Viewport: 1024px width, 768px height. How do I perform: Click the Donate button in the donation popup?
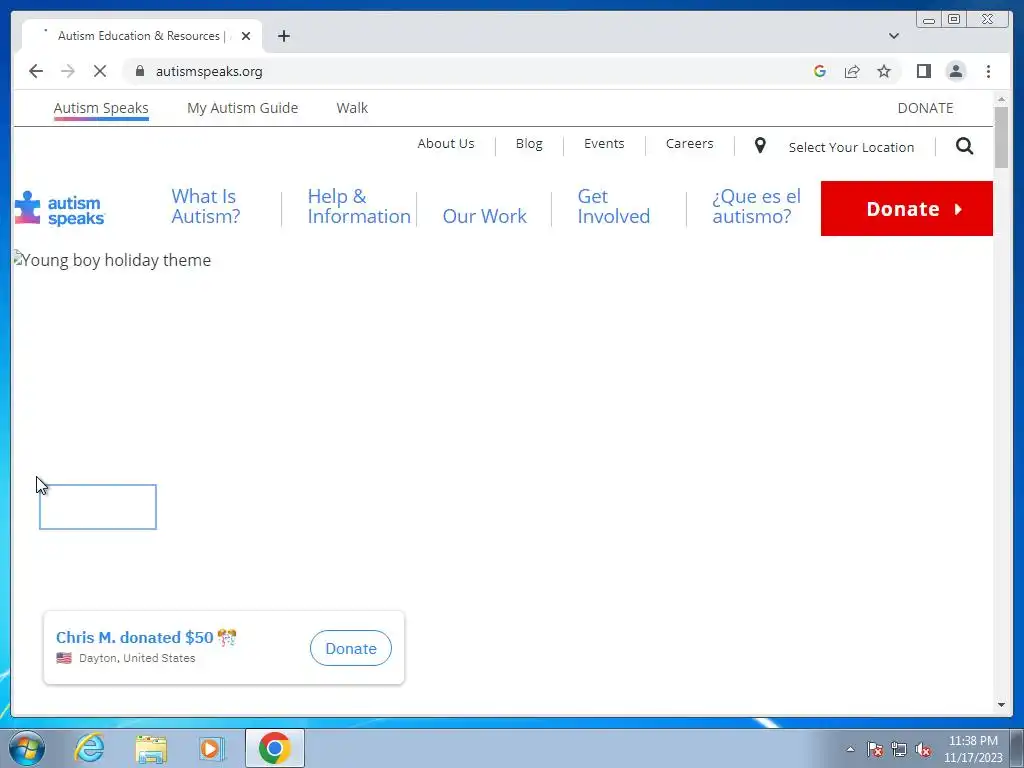[x=351, y=648]
